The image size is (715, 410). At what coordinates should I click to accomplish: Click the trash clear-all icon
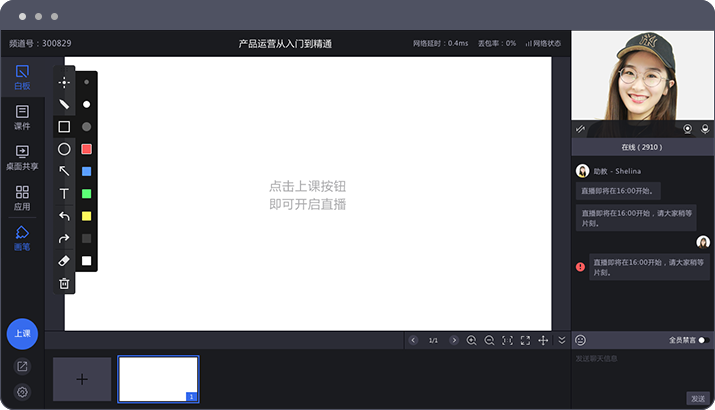[x=64, y=283]
